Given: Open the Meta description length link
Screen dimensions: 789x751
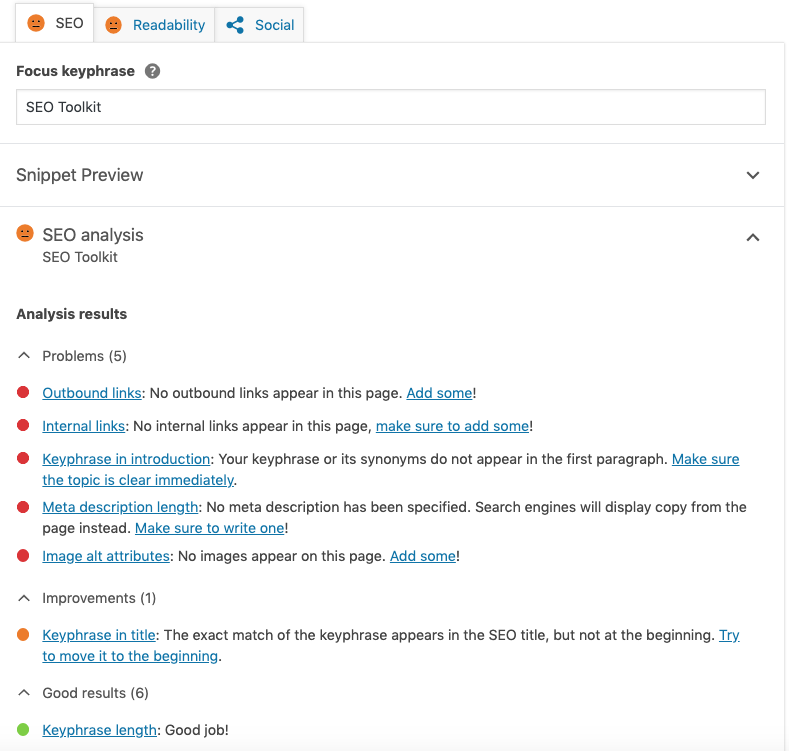Looking at the screenshot, I should [120, 507].
